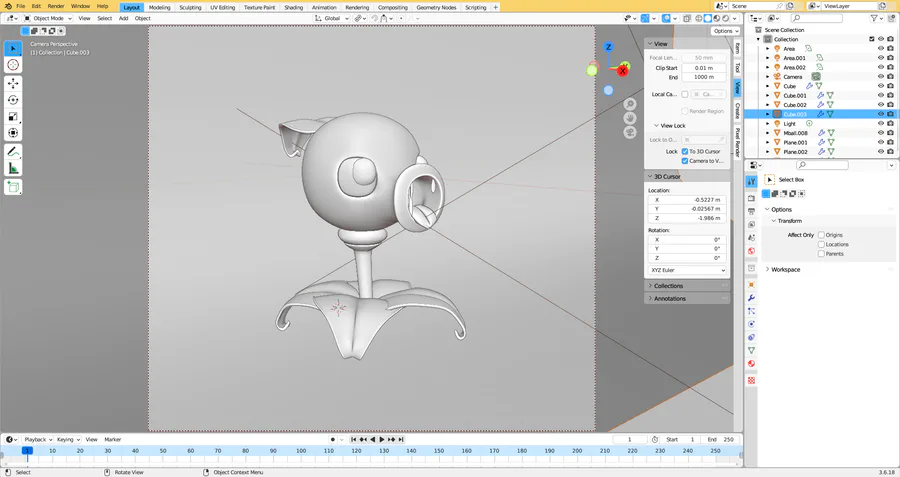
Task: Open sidebar Item tab
Action: (738, 48)
